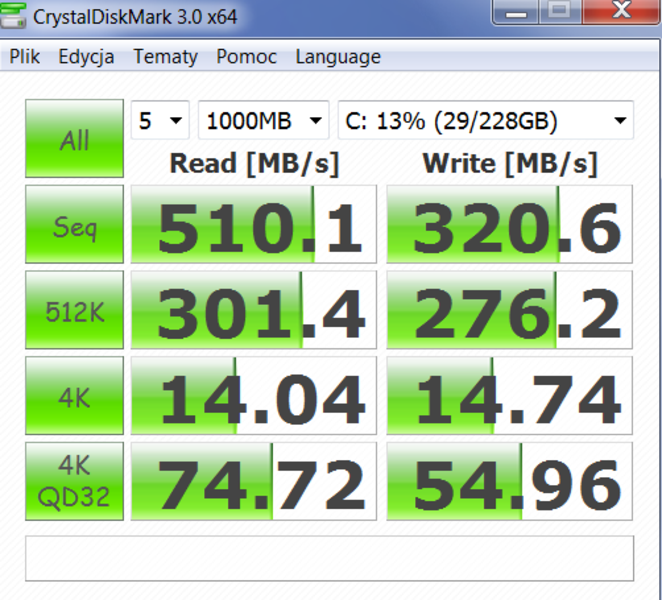Maximize the CrystalDiskMark window

[560, 12]
